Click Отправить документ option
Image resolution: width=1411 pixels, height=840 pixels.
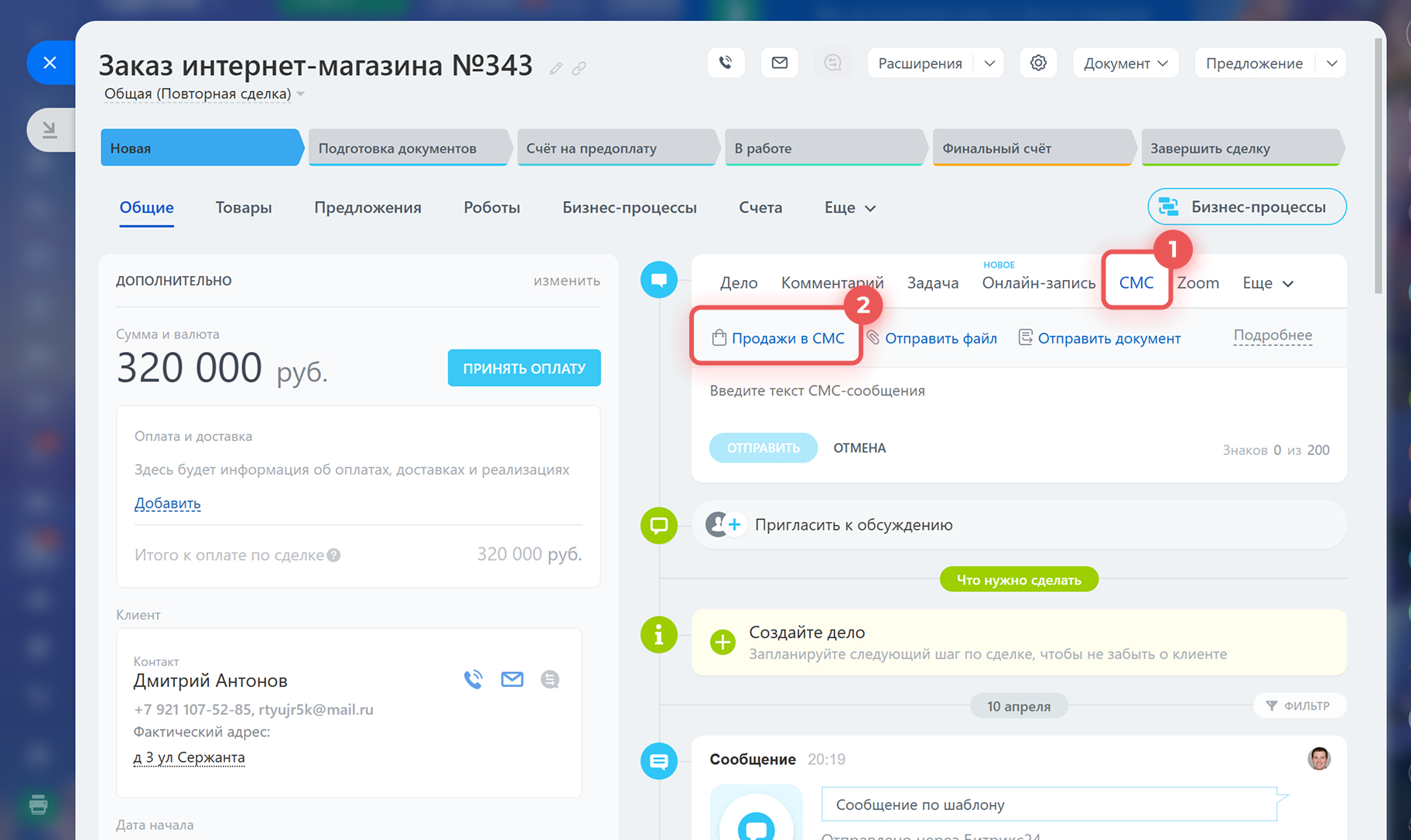click(x=1099, y=338)
